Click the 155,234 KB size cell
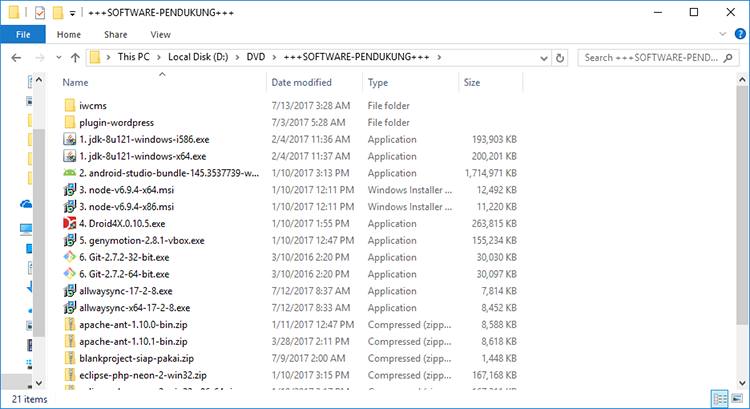Viewport: 750px width, 409px height. [x=494, y=240]
